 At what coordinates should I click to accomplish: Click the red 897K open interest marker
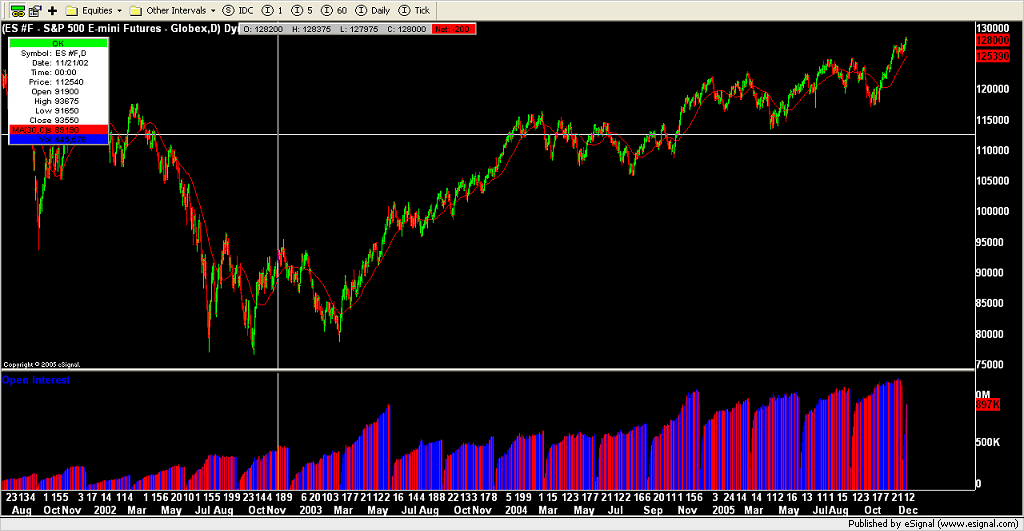click(987, 405)
